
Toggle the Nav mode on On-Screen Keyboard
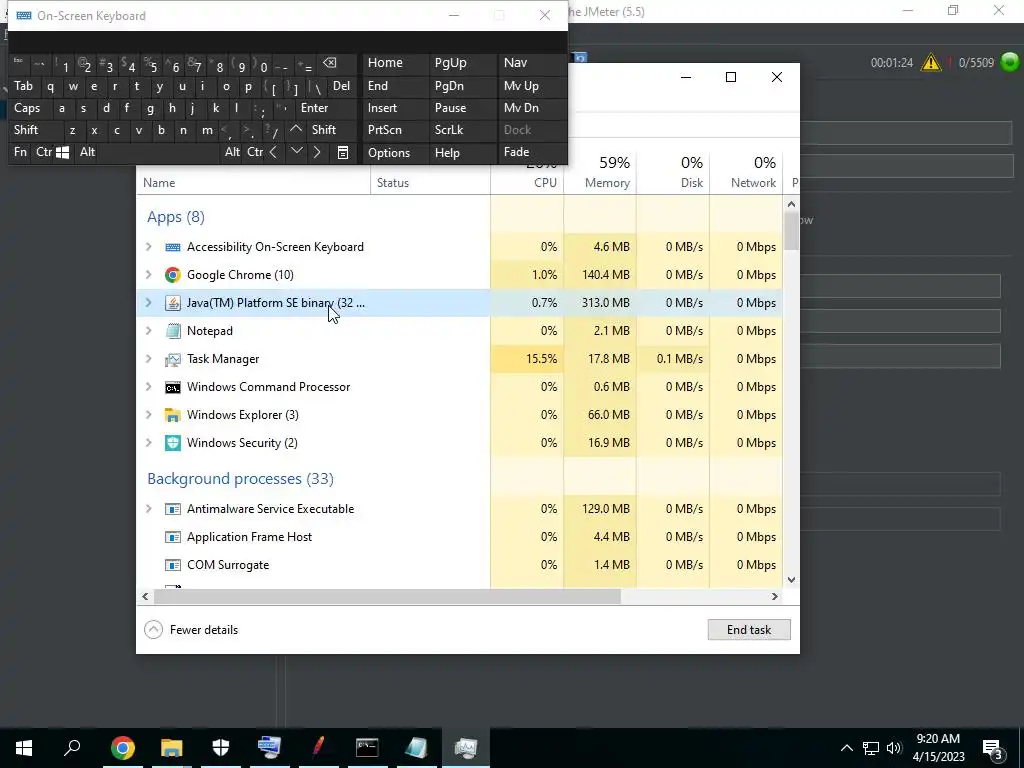coord(515,63)
